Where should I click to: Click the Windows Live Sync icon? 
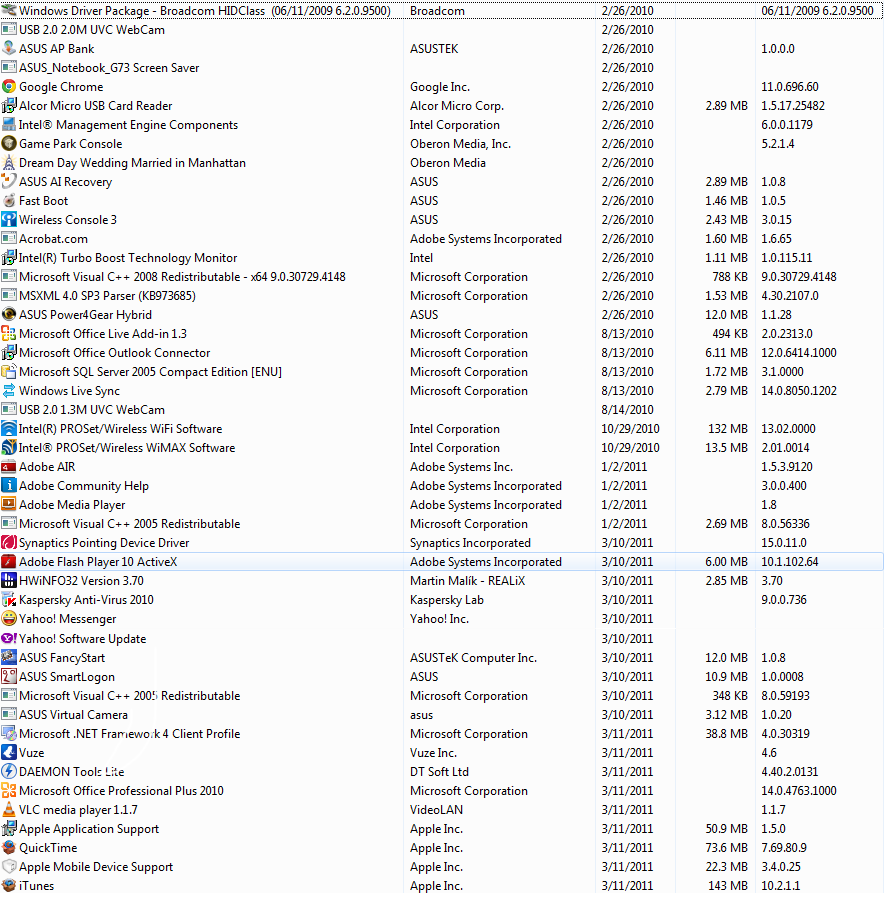pyautogui.click(x=9, y=390)
